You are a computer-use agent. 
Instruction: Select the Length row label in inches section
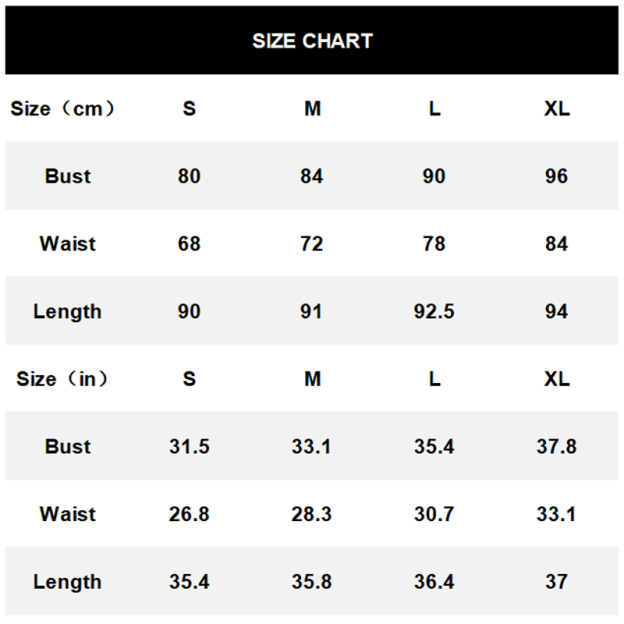click(x=67, y=582)
